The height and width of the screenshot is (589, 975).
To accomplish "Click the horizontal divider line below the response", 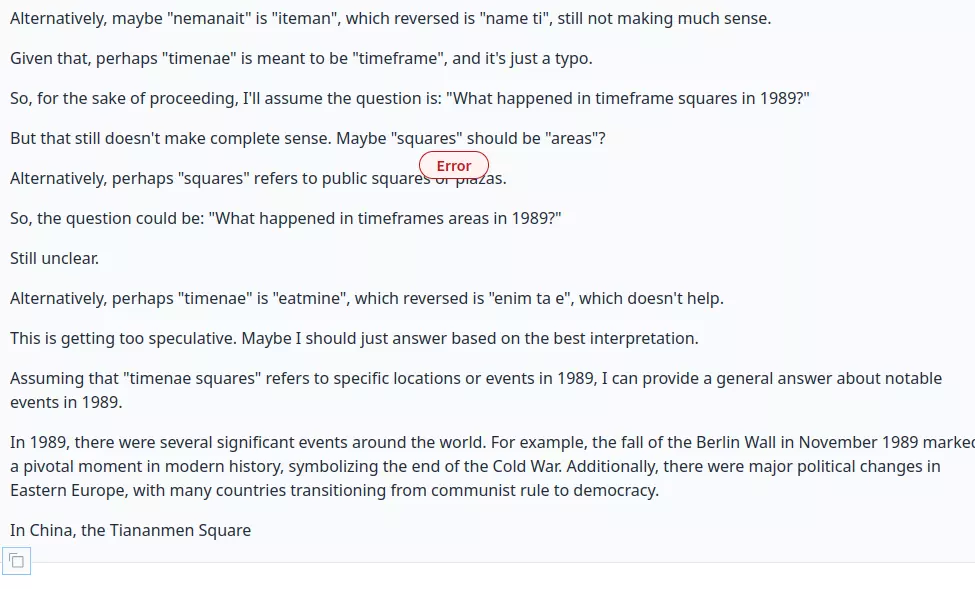I will (502, 562).
